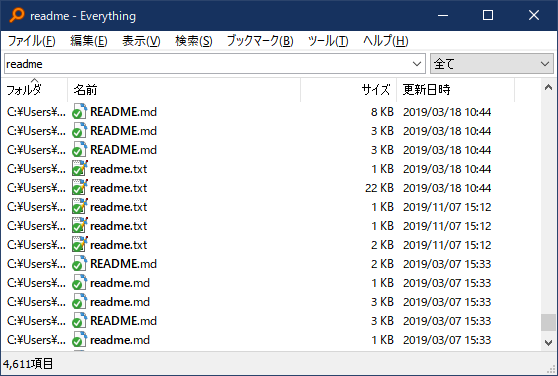Click folder path cell of the 22 KB readme.txt
This screenshot has height=376, width=558.
(x=36, y=187)
